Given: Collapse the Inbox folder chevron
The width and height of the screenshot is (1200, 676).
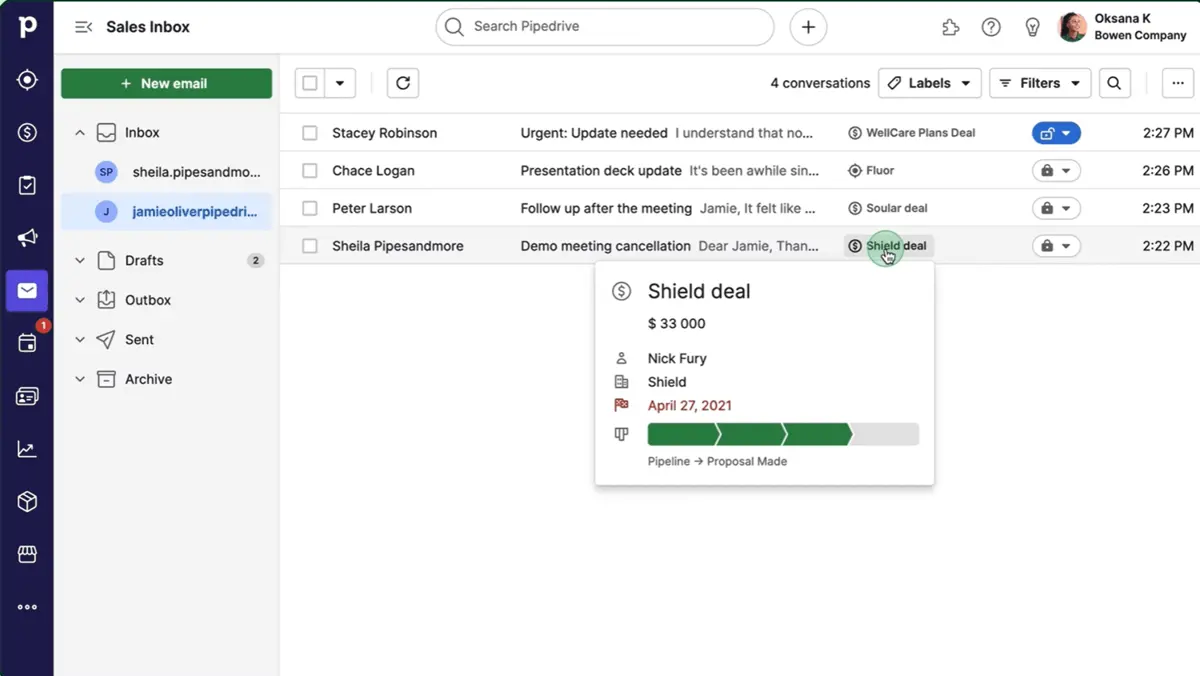Looking at the screenshot, I should coord(80,132).
